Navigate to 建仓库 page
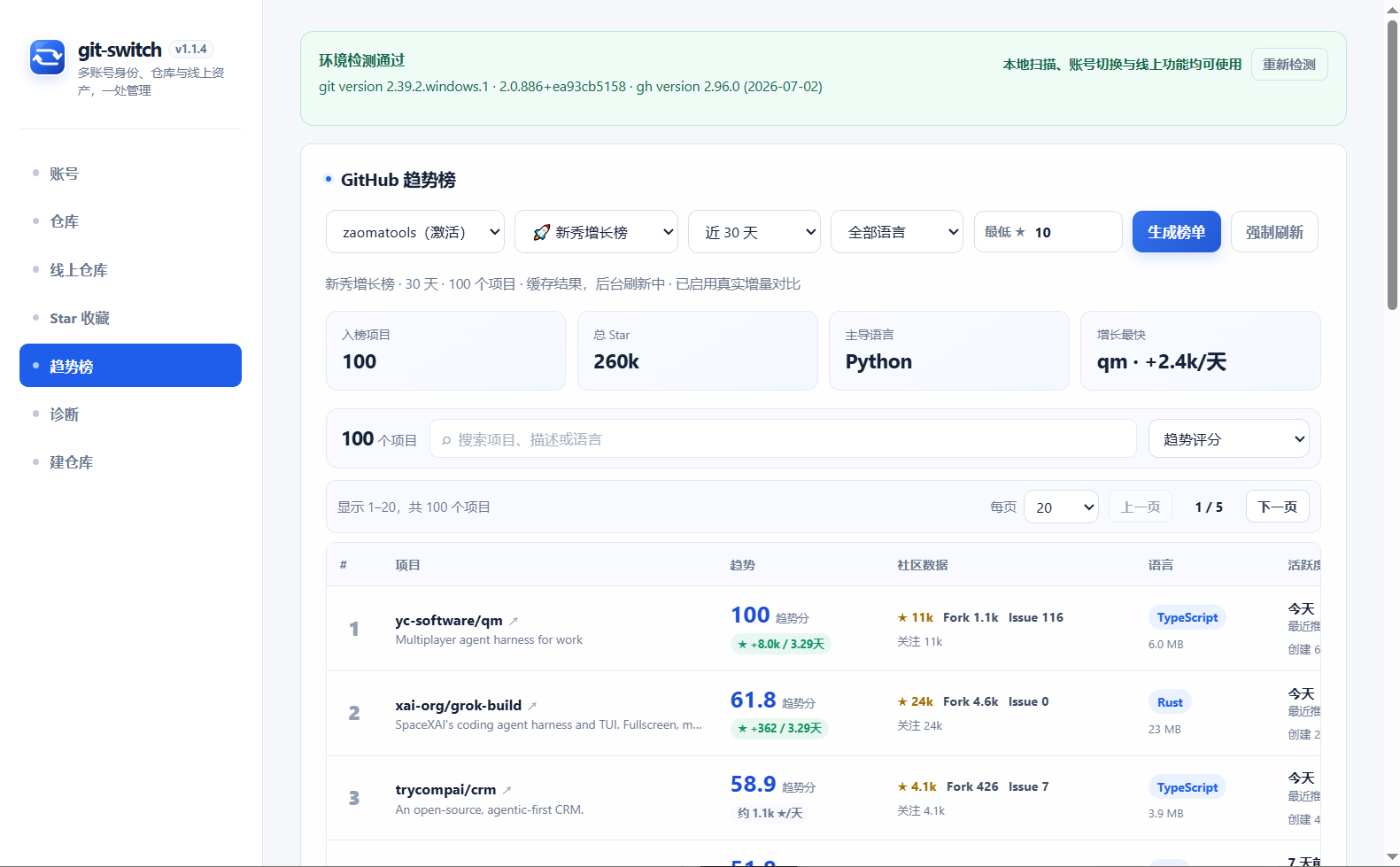1400x867 pixels. click(x=130, y=462)
